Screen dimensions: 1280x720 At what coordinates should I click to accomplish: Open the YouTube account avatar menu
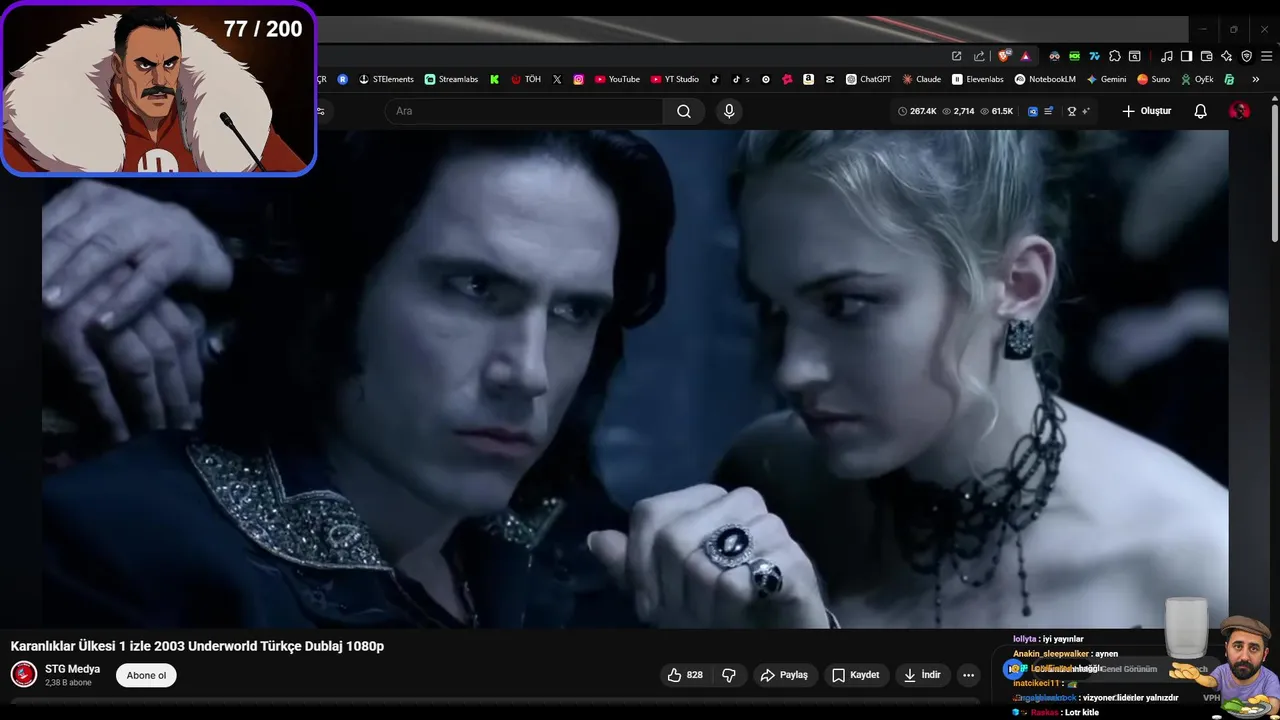click(1239, 111)
